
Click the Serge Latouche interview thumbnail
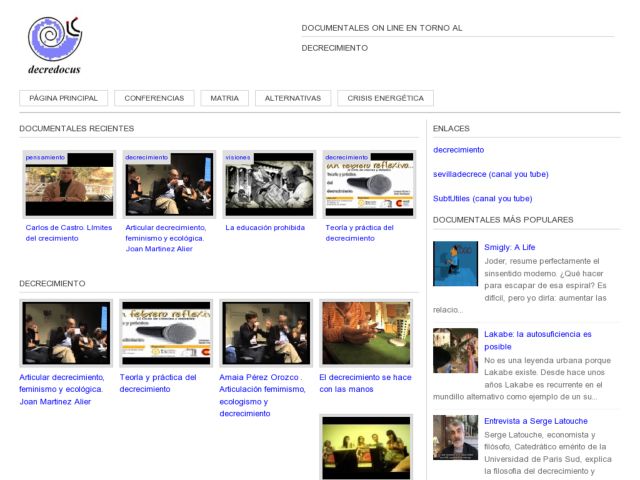point(455,437)
